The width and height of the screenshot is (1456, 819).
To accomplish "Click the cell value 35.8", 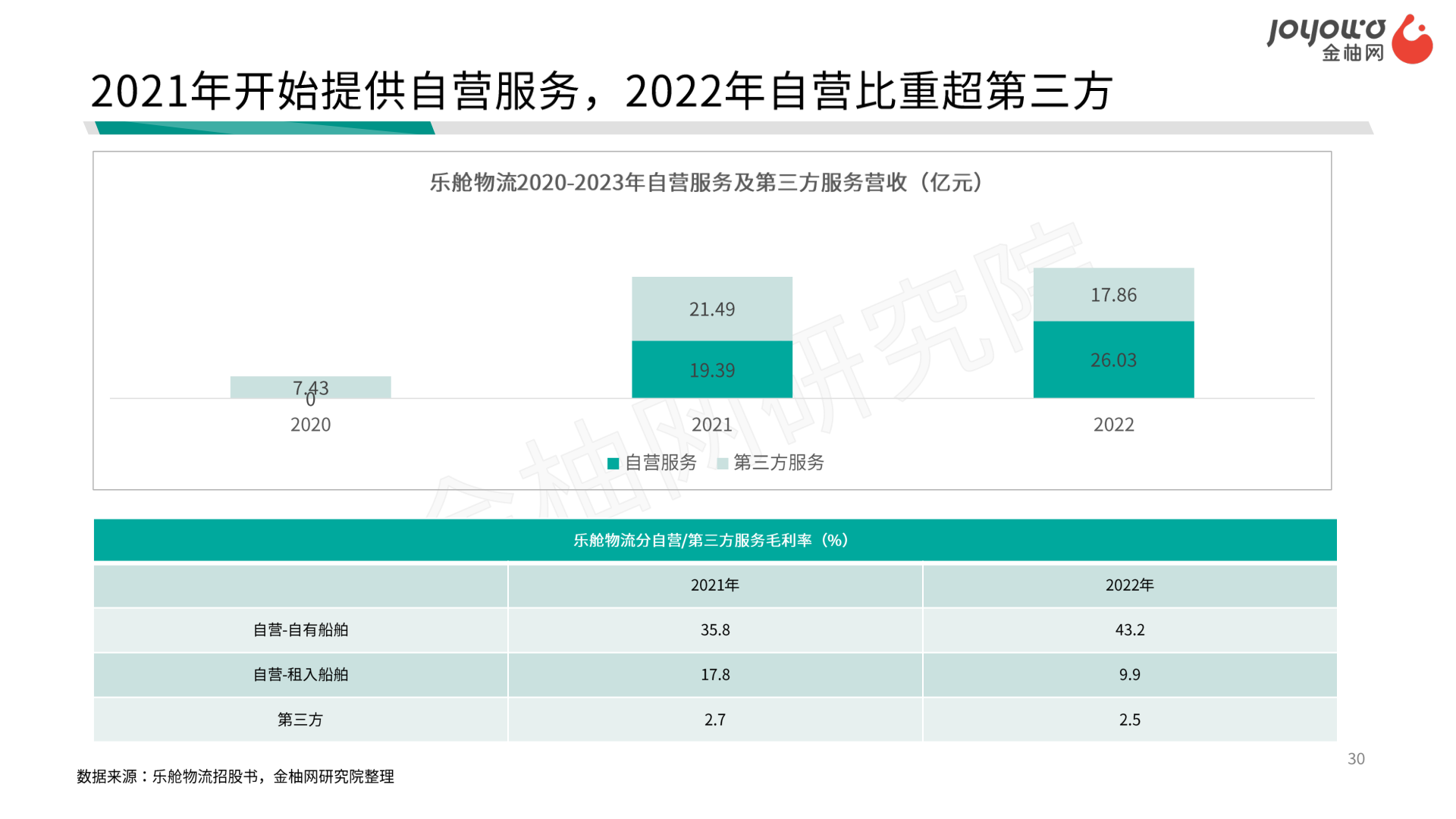I will click(715, 630).
